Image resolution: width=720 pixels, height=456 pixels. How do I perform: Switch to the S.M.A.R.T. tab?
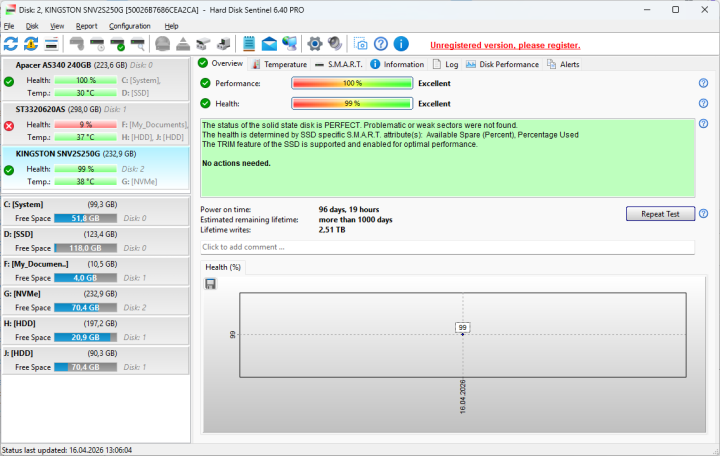[x=338, y=64]
